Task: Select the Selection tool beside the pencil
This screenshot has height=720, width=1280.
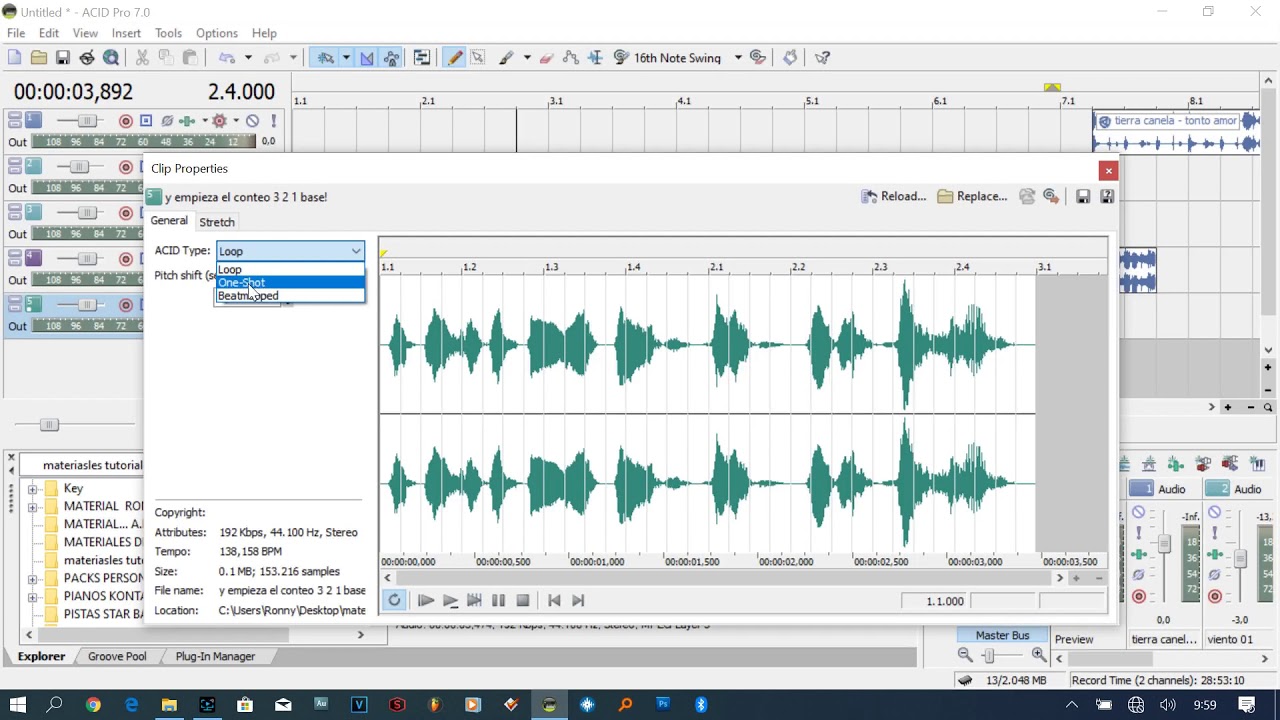Action: tap(478, 58)
